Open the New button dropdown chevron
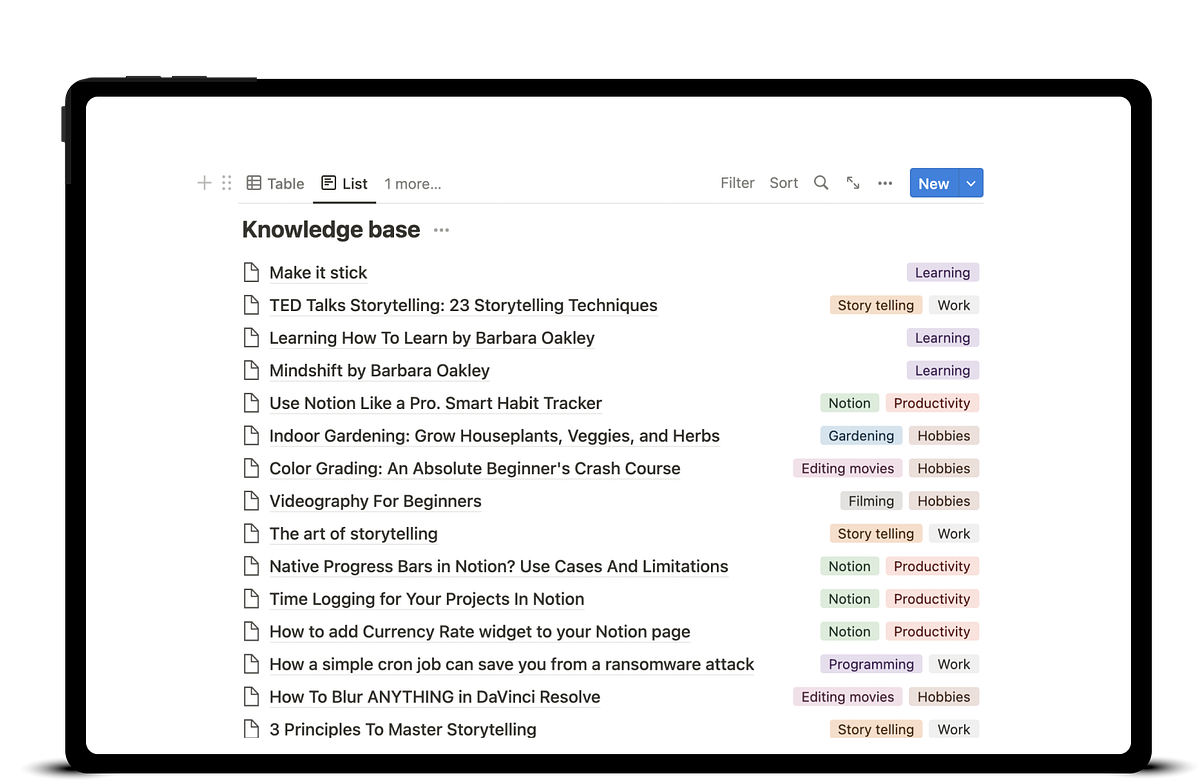1200x781 pixels. click(970, 183)
